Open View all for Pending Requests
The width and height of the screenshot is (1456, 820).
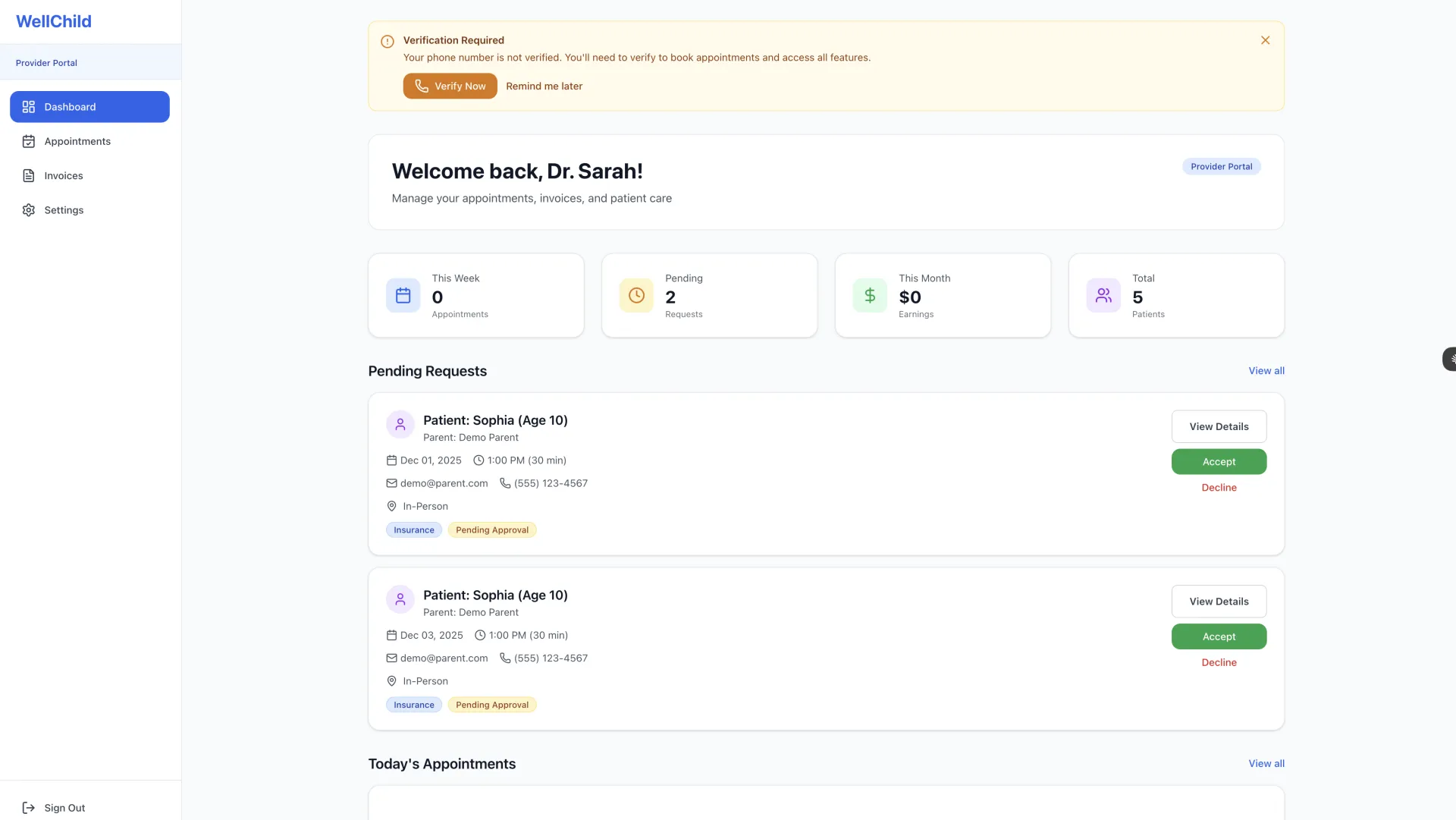[x=1266, y=370]
